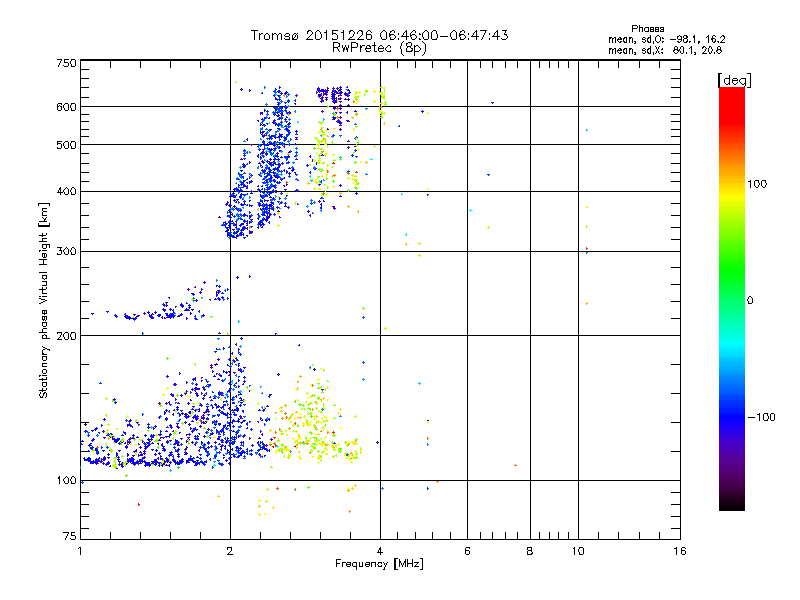Click the x-axis tick label "8"
The width and height of the screenshot is (800, 600).
click(530, 551)
